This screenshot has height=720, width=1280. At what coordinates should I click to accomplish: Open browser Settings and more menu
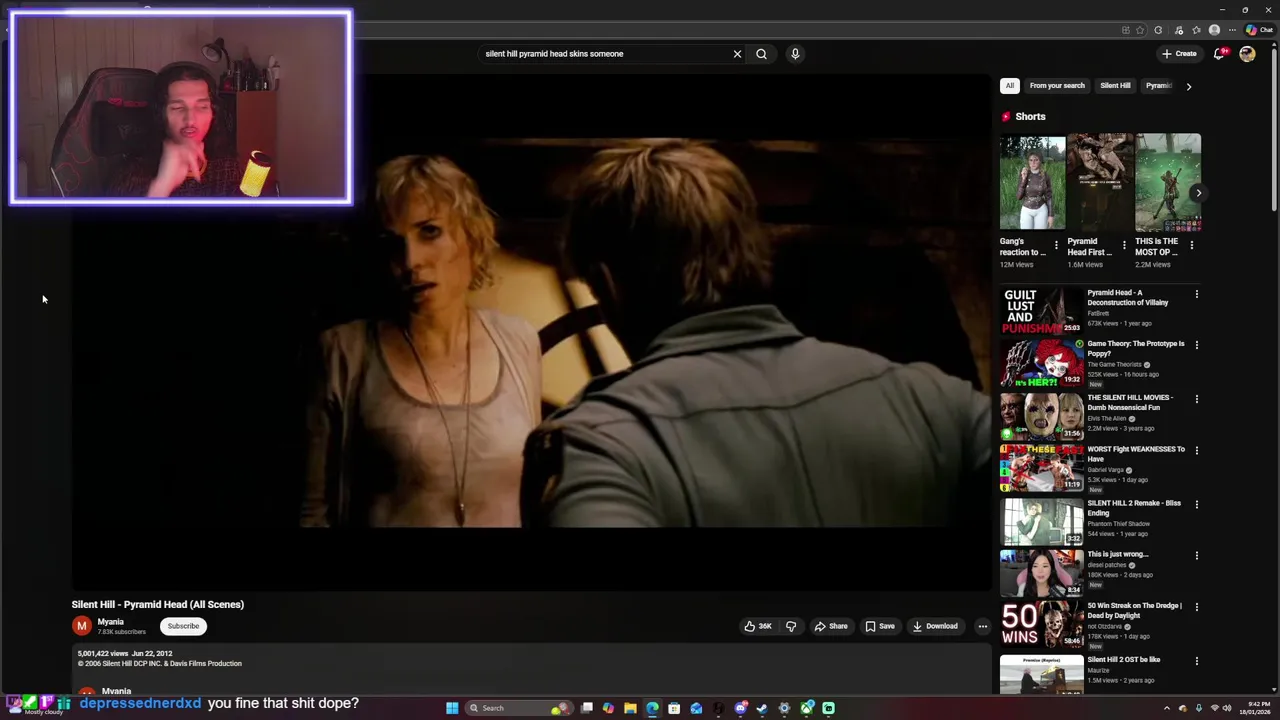(1232, 30)
